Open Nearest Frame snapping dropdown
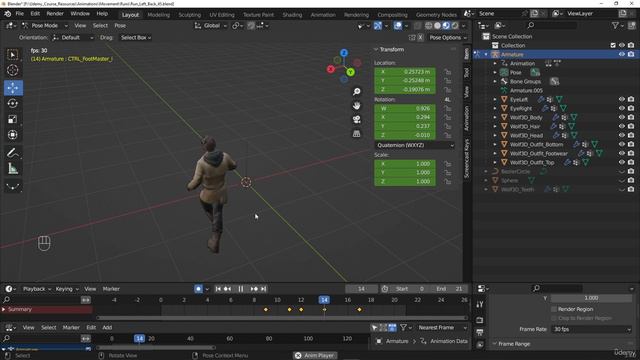Viewport: 640px width, 360px height. point(442,327)
